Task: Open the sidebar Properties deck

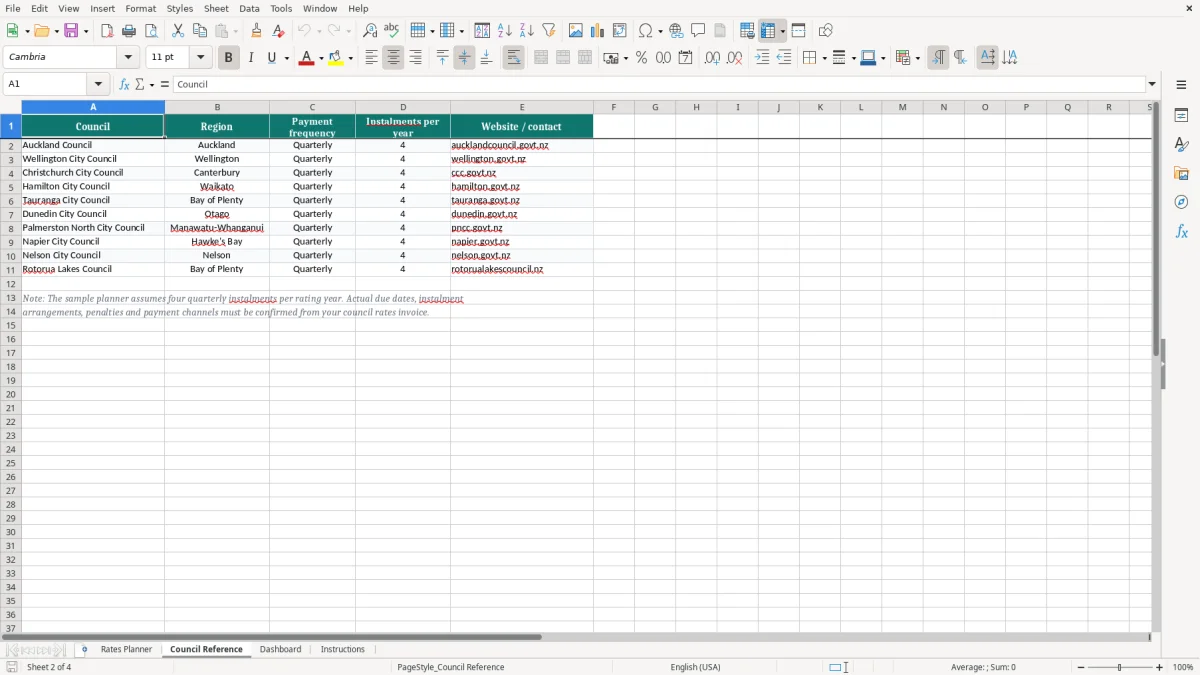Action: (1181, 115)
